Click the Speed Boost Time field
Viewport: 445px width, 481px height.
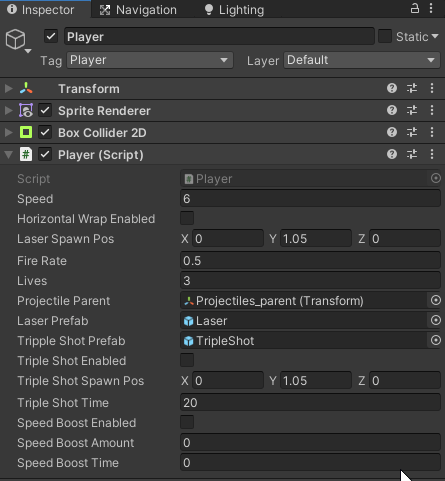coord(310,463)
